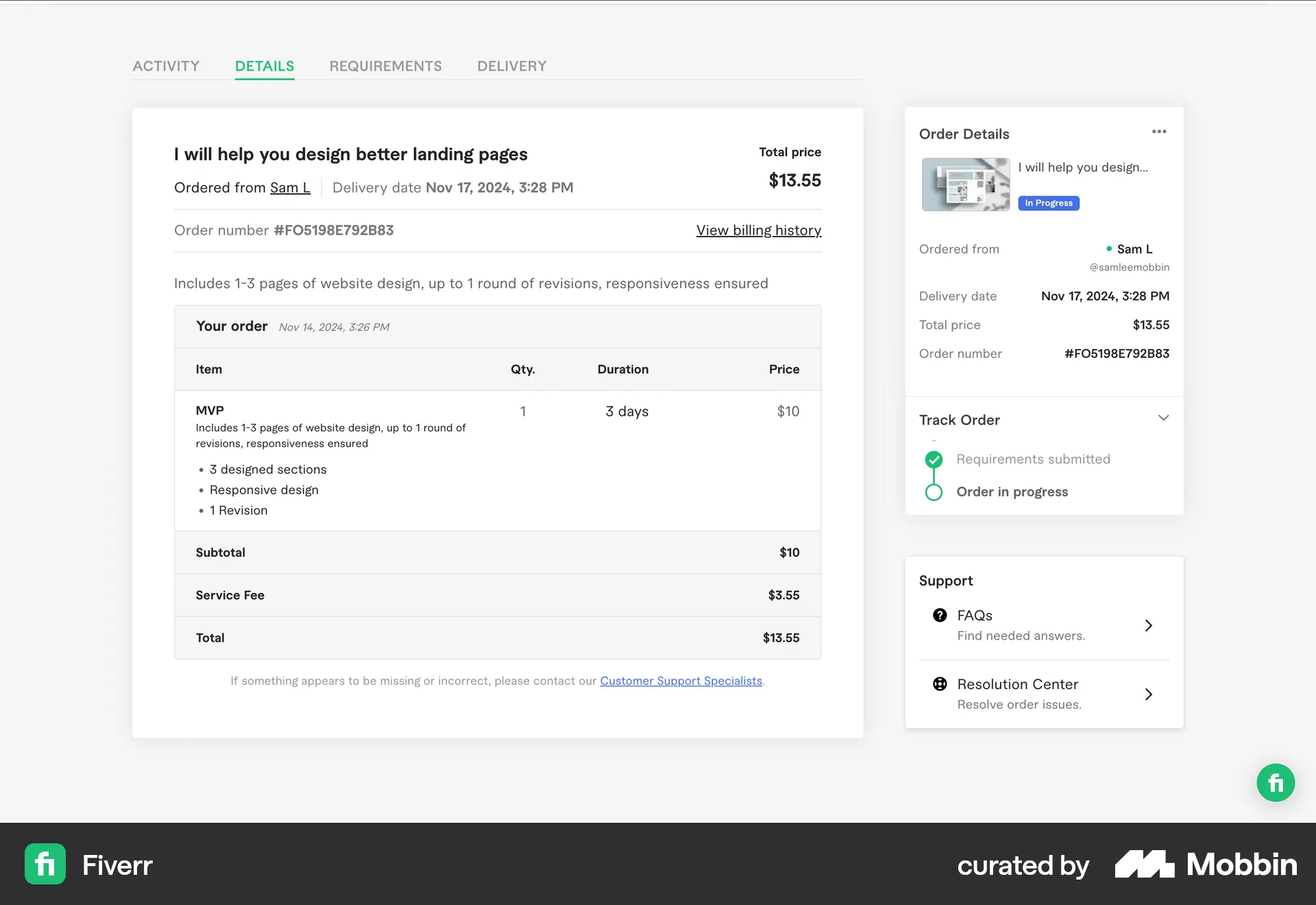The width and height of the screenshot is (1316, 905).
Task: Switch to the Activity tab
Action: point(166,66)
